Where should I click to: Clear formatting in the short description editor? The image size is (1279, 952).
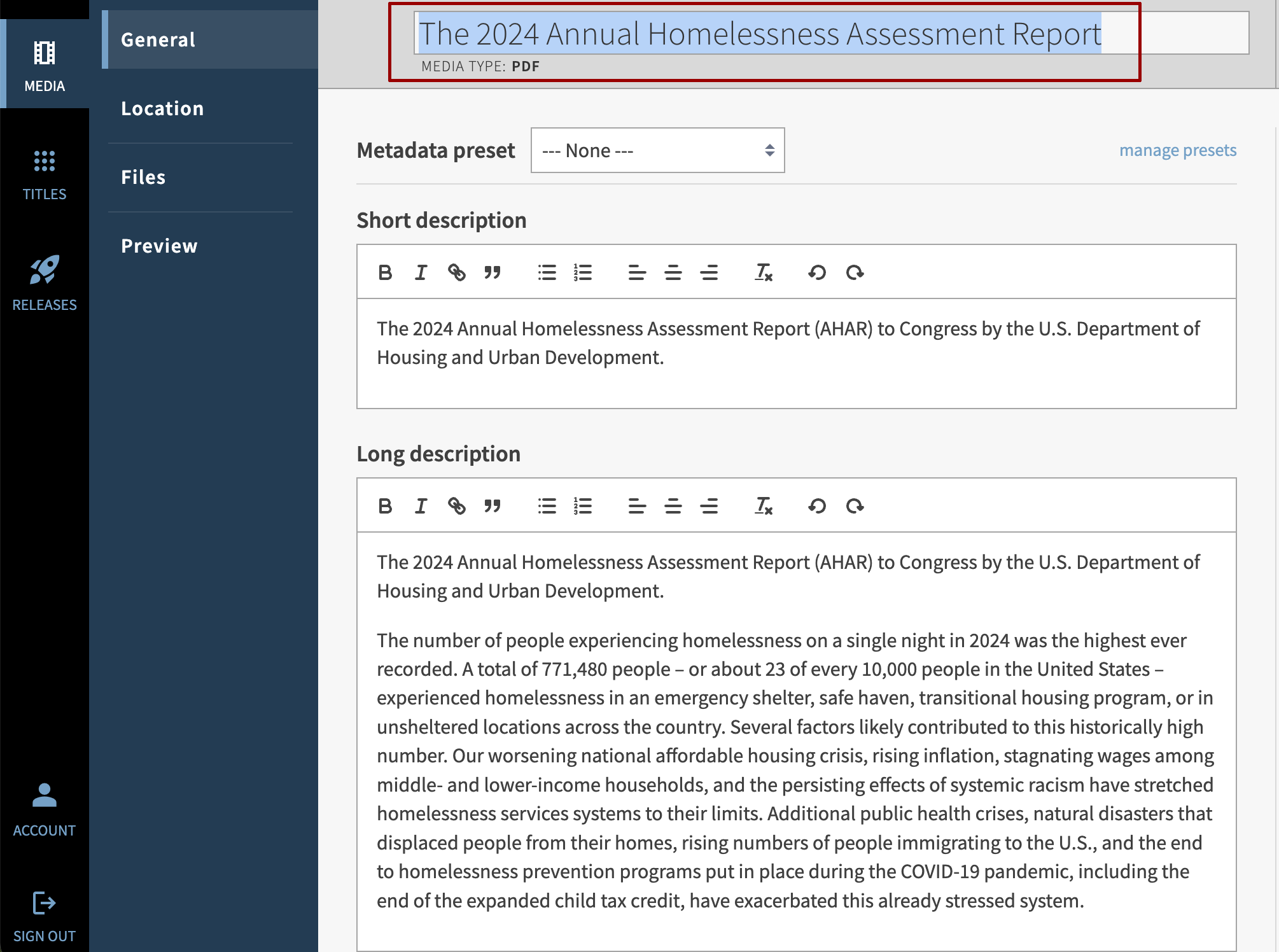pos(762,272)
